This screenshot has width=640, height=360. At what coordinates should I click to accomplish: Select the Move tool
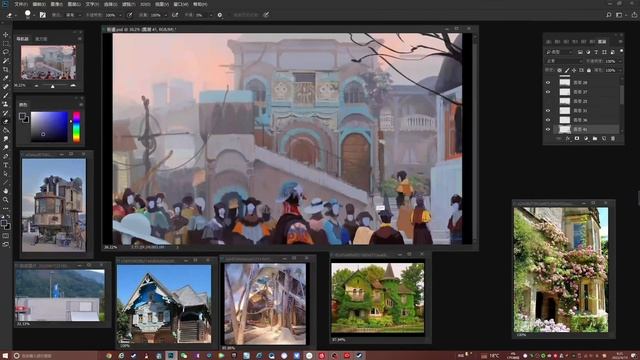pyautogui.click(x=6, y=35)
